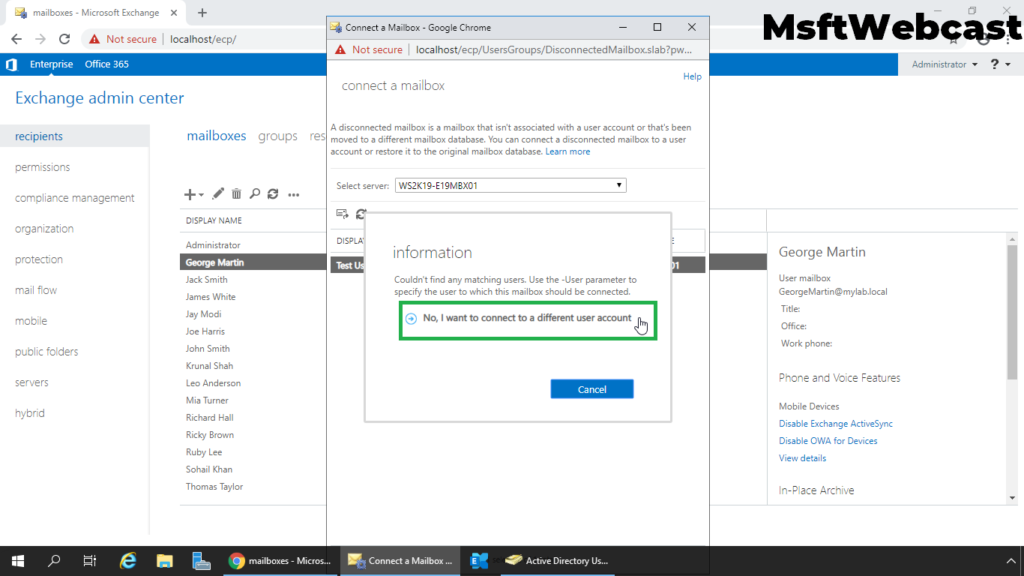Open Internet Explorer from taskbar
The image size is (1024, 576).
pyautogui.click(x=128, y=560)
